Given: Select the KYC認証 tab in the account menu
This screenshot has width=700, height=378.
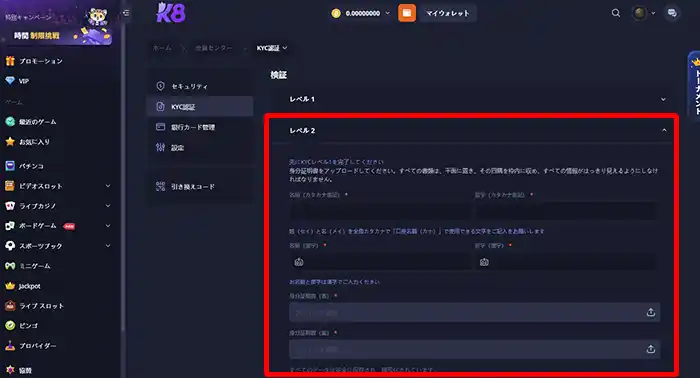Looking at the screenshot, I should [x=200, y=106].
